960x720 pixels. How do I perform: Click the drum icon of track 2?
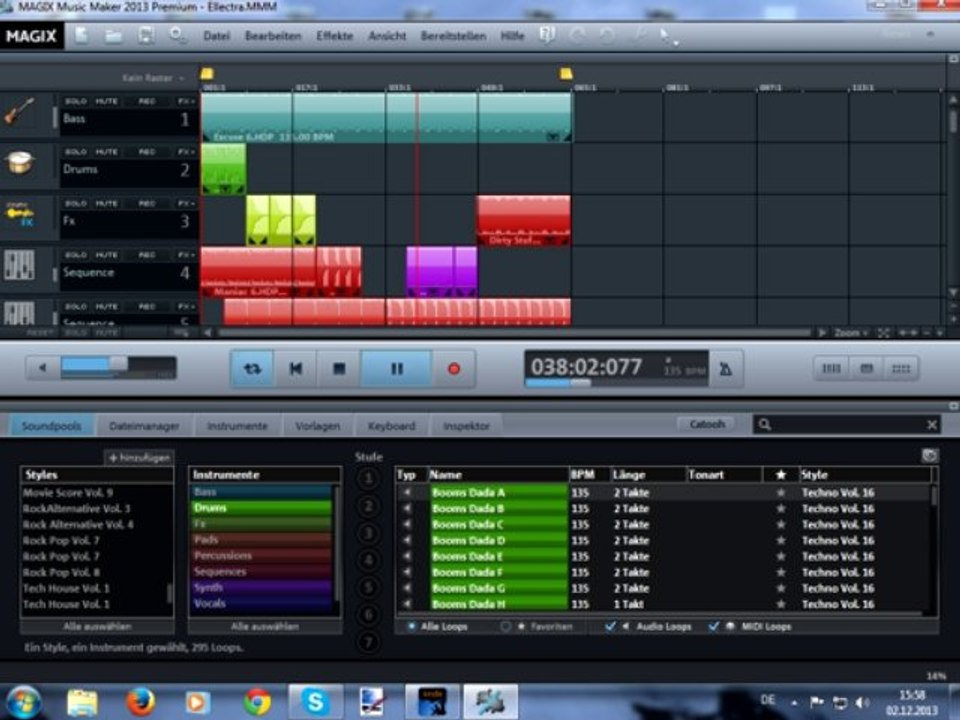click(x=19, y=163)
